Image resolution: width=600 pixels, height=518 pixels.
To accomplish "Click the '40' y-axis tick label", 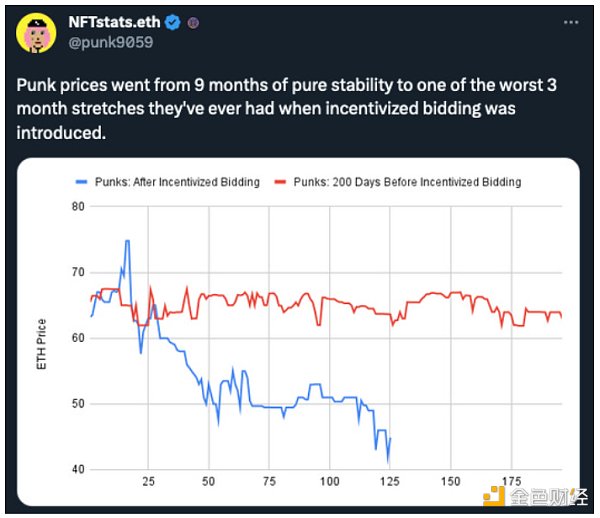I will coord(79,469).
